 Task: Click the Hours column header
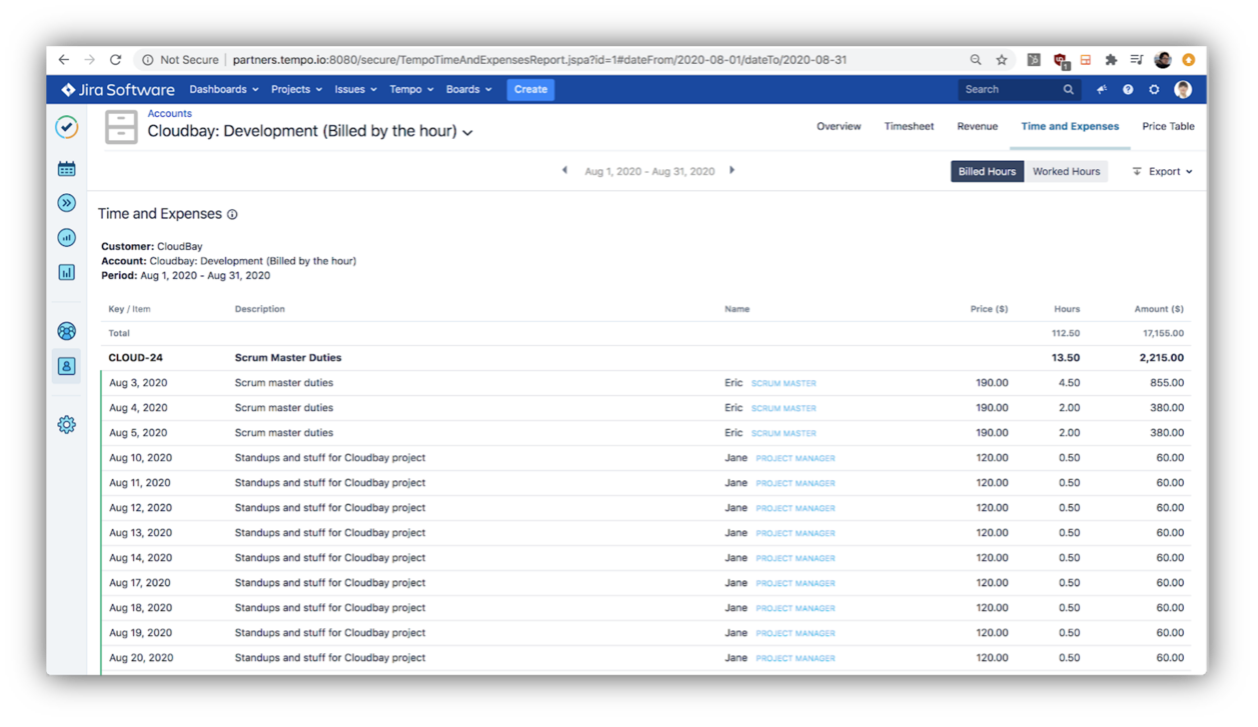tap(1066, 309)
